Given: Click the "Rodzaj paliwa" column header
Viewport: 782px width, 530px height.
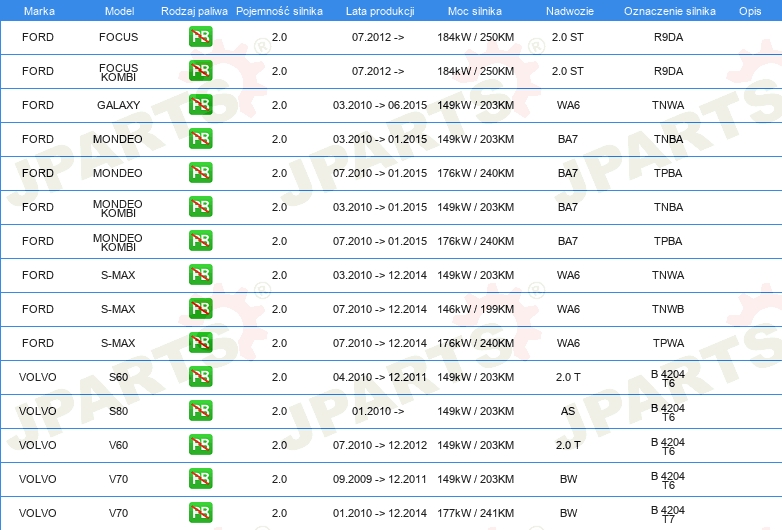Looking at the screenshot, I should tap(194, 11).
